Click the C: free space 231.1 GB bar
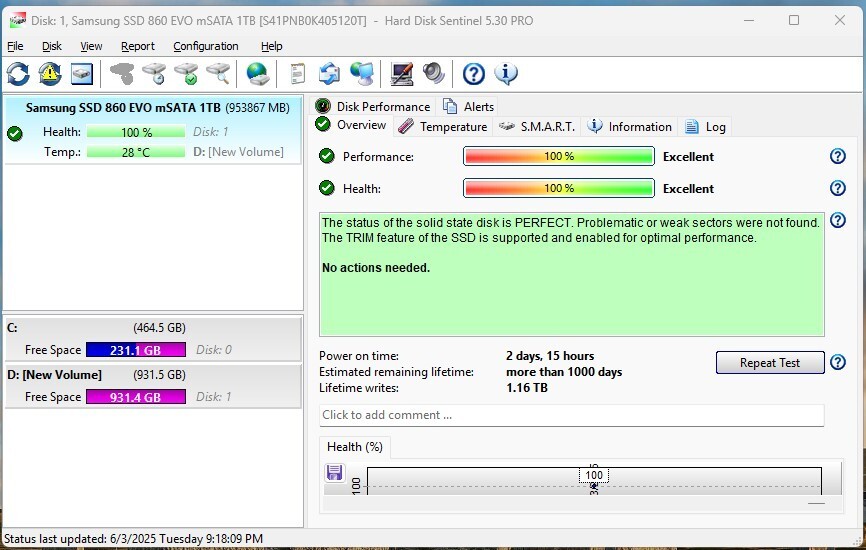Viewport: 866px width, 550px height. (x=136, y=350)
